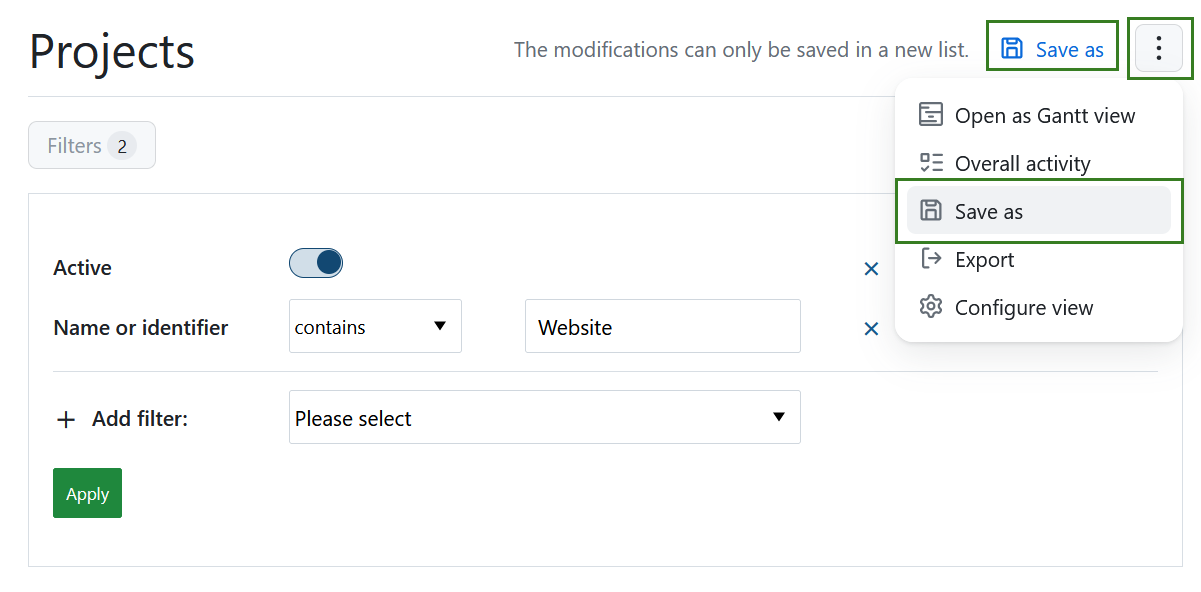The width and height of the screenshot is (1201, 592).
Task: Click the three-dot more options icon
Action: point(1159,48)
